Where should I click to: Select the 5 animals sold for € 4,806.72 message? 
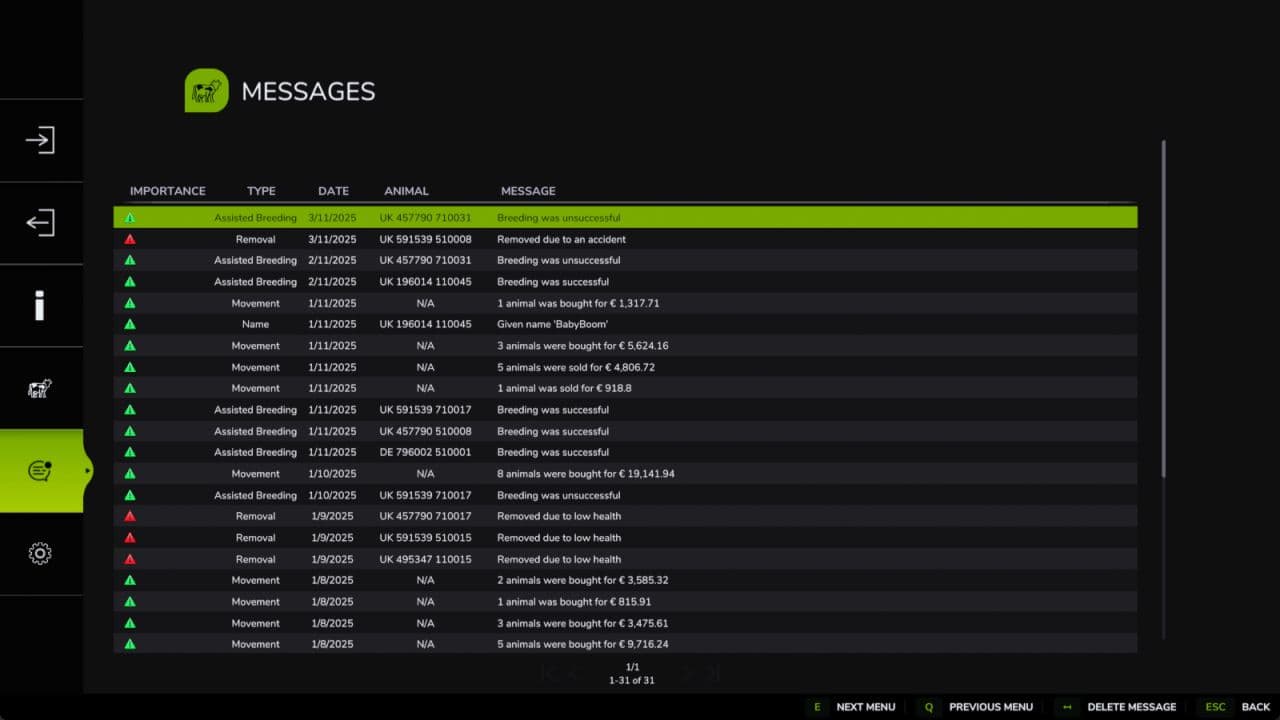coord(575,368)
